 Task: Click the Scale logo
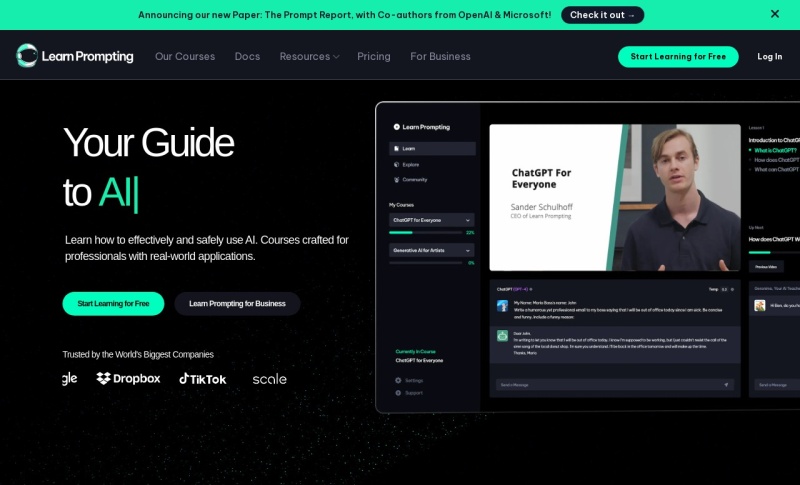[x=269, y=379]
